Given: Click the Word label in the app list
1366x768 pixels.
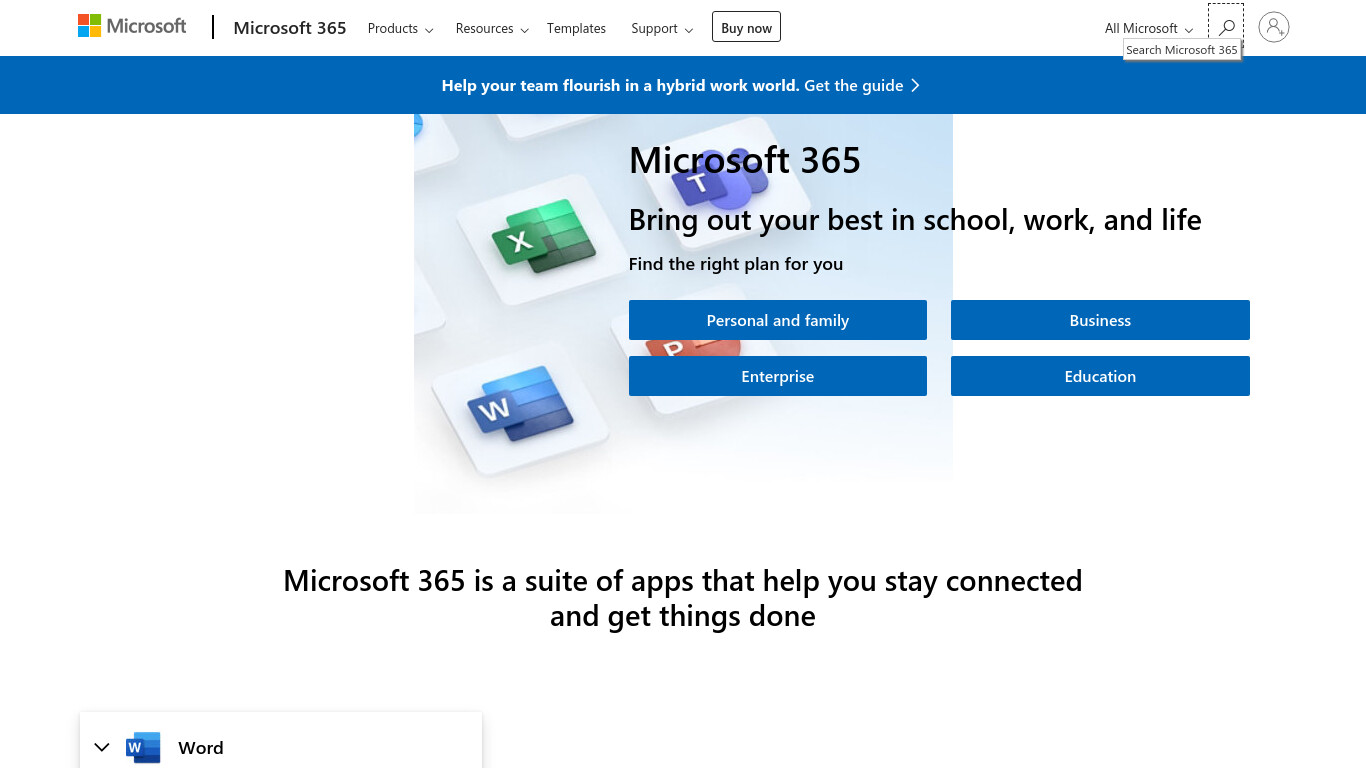Looking at the screenshot, I should tap(201, 748).
